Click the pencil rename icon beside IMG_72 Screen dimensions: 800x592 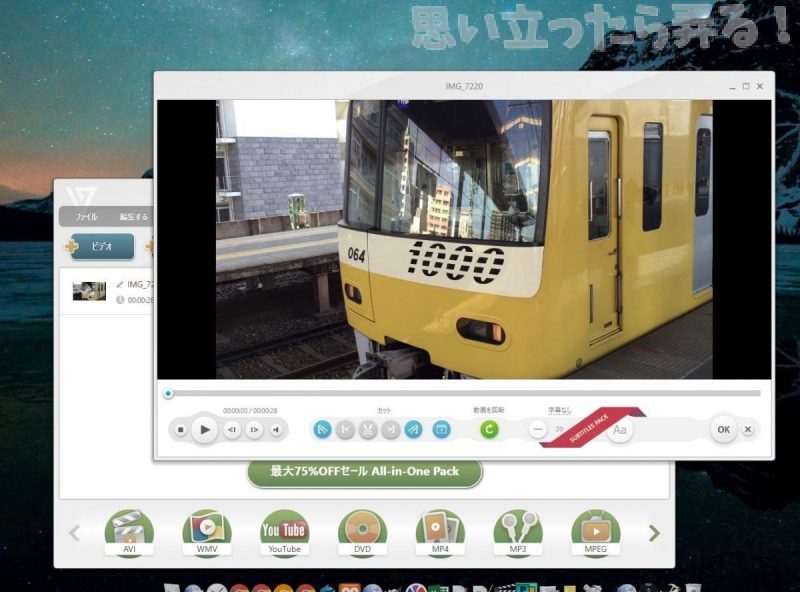(120, 284)
